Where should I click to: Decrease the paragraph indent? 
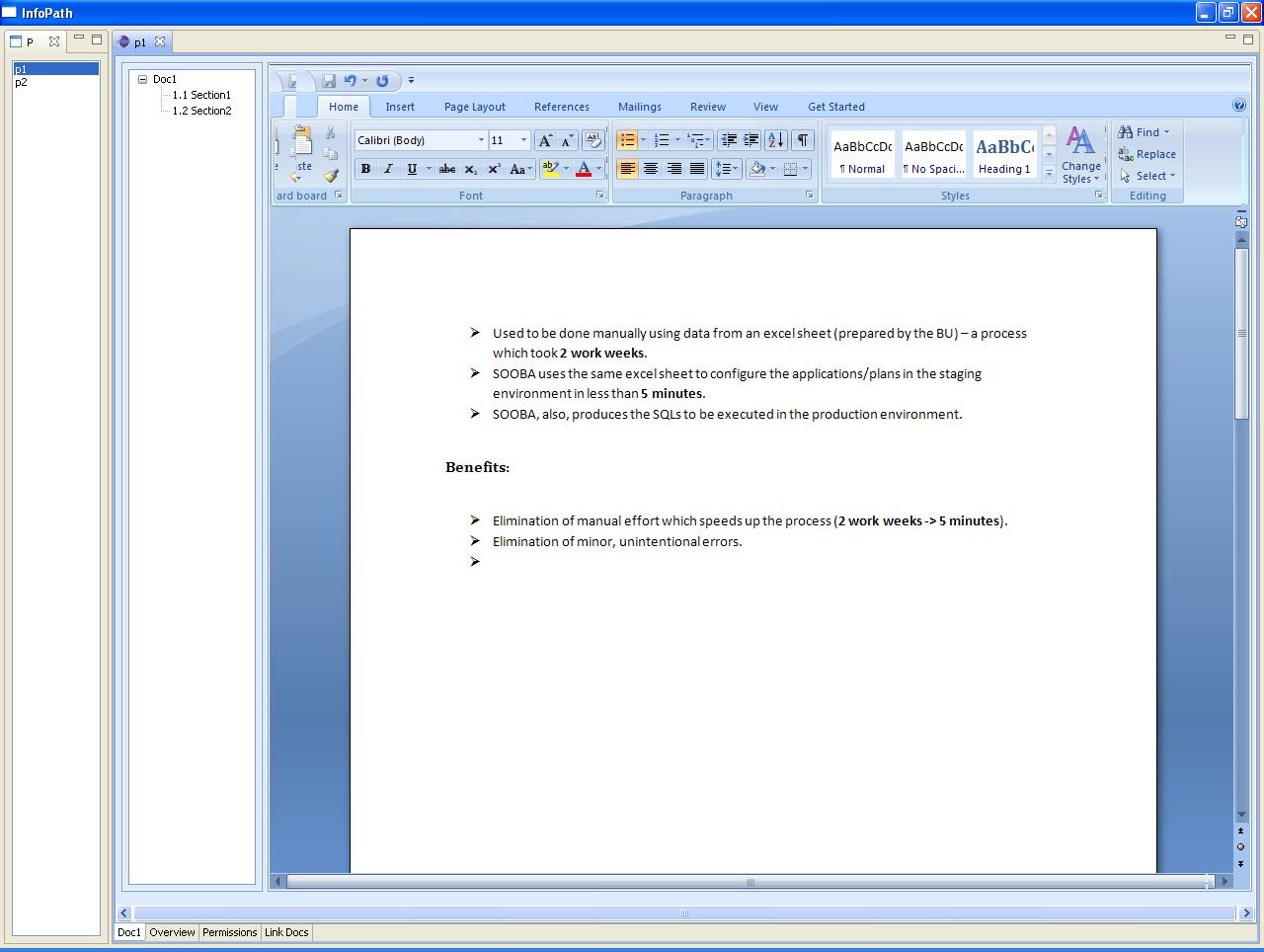pos(729,140)
